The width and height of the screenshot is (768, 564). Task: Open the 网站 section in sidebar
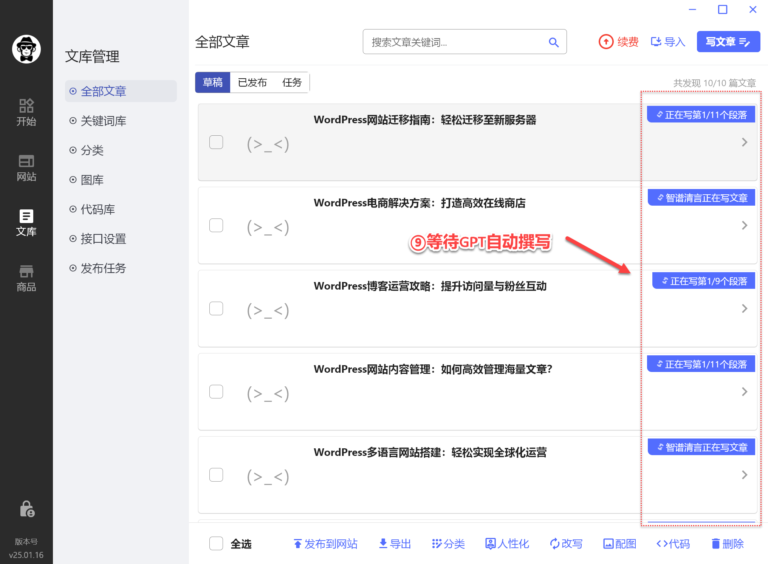26,167
